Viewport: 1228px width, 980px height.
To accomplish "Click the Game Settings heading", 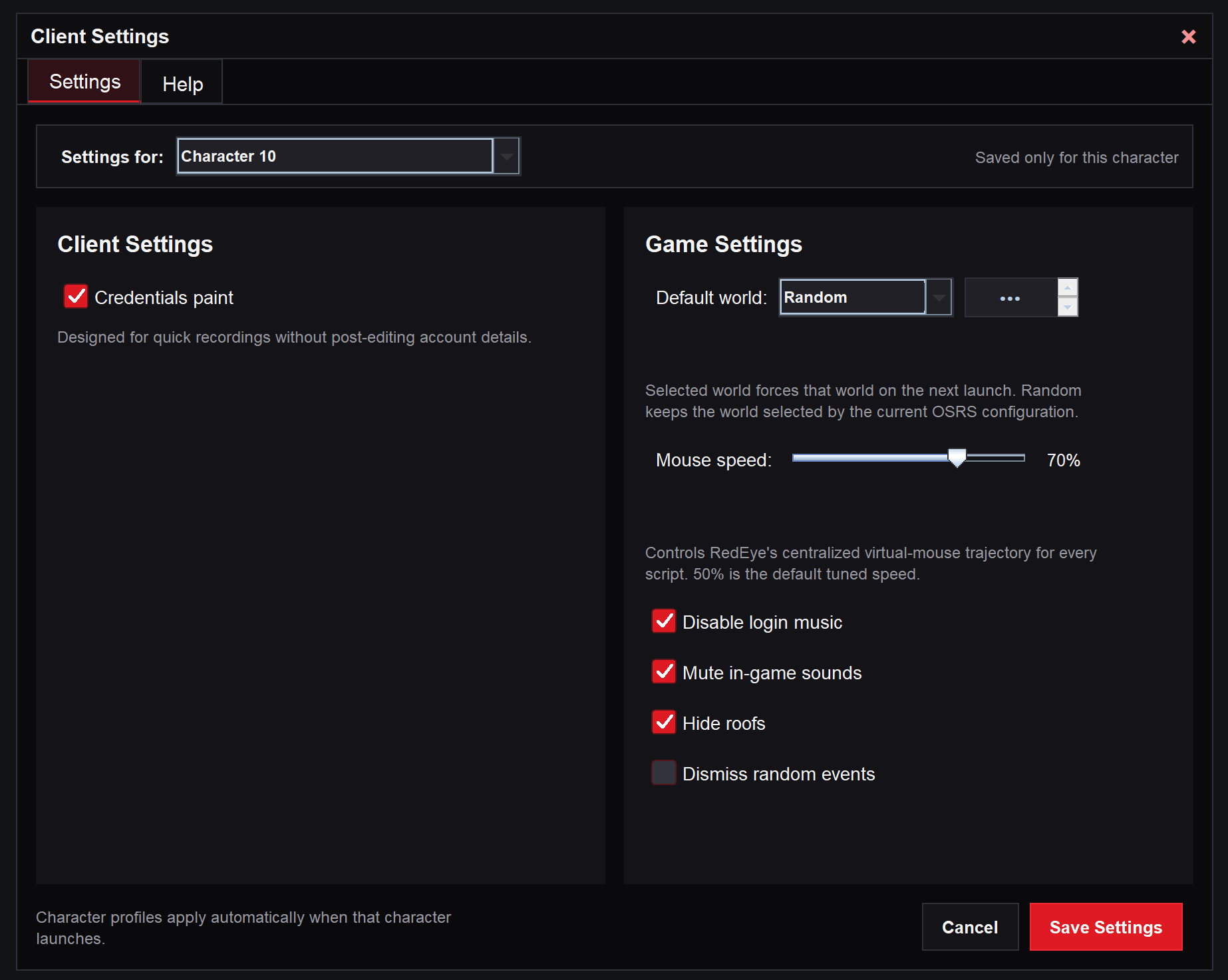I will click(x=724, y=244).
